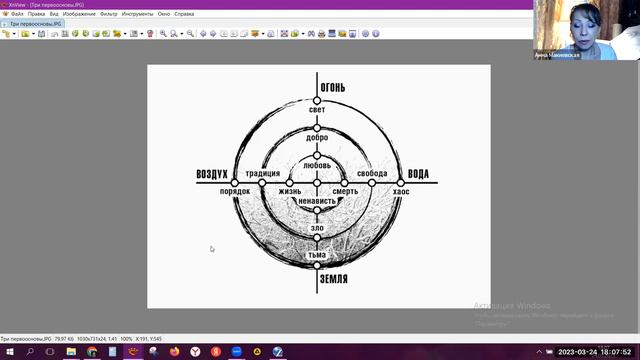640x360 pixels.
Task: Click the red-eye correction icon
Action: coord(150,34)
